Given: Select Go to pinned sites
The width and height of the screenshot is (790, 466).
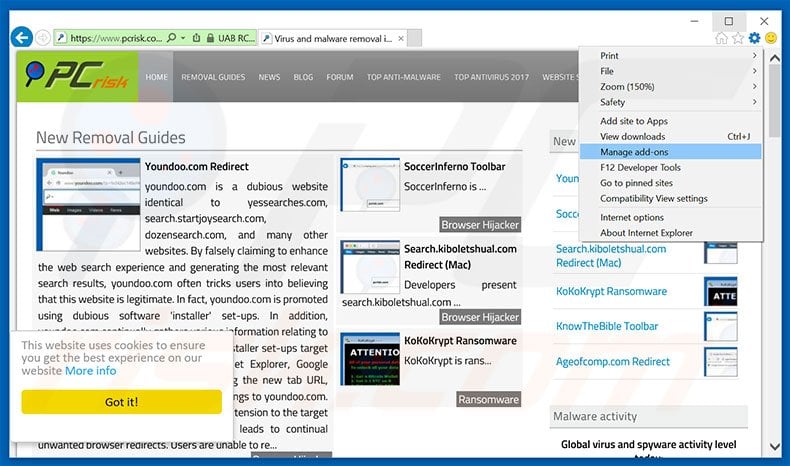Looking at the screenshot, I should point(671,183).
